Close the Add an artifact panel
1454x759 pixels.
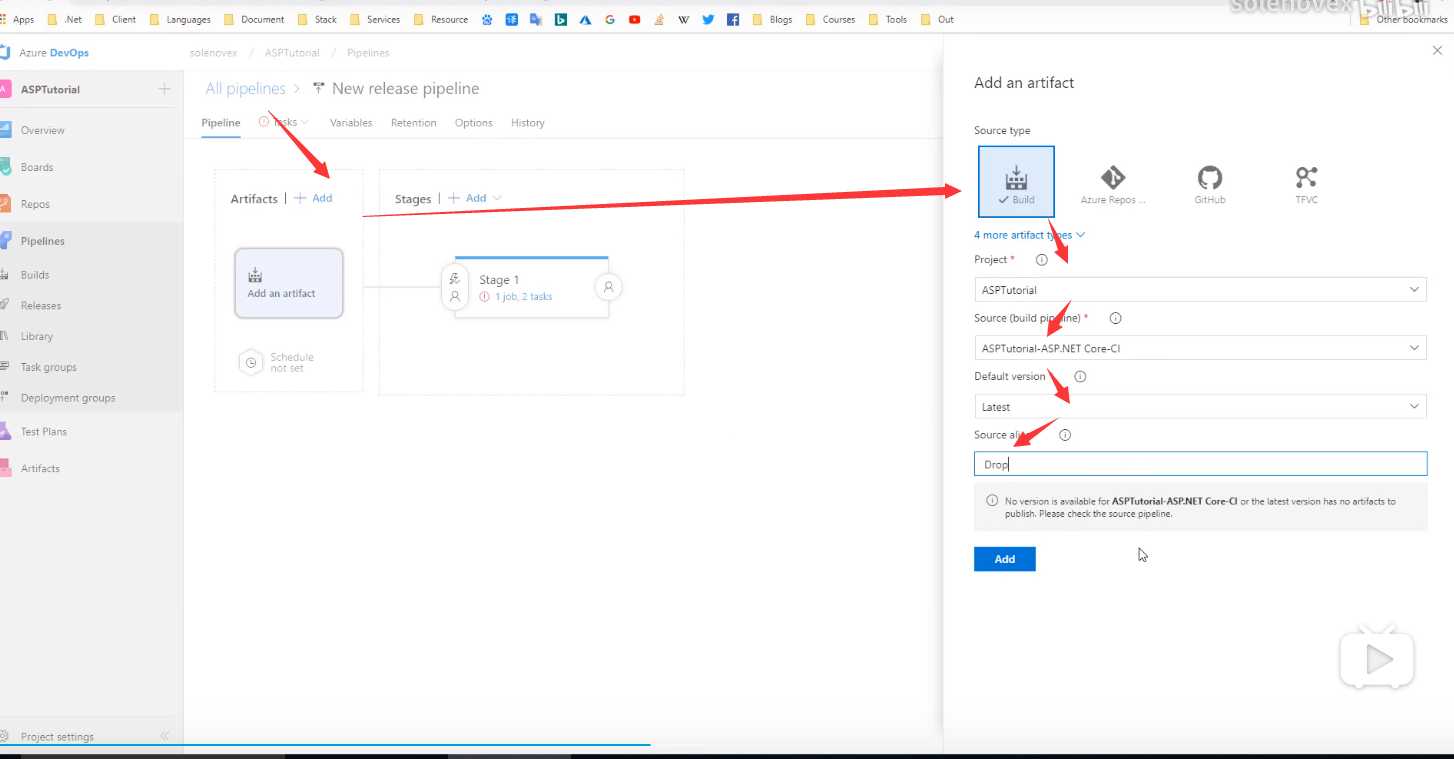pos(1438,51)
